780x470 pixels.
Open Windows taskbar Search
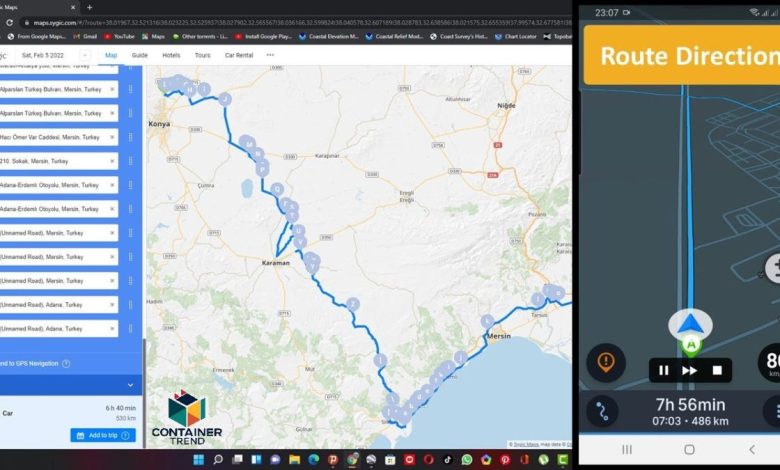[x=218, y=460]
